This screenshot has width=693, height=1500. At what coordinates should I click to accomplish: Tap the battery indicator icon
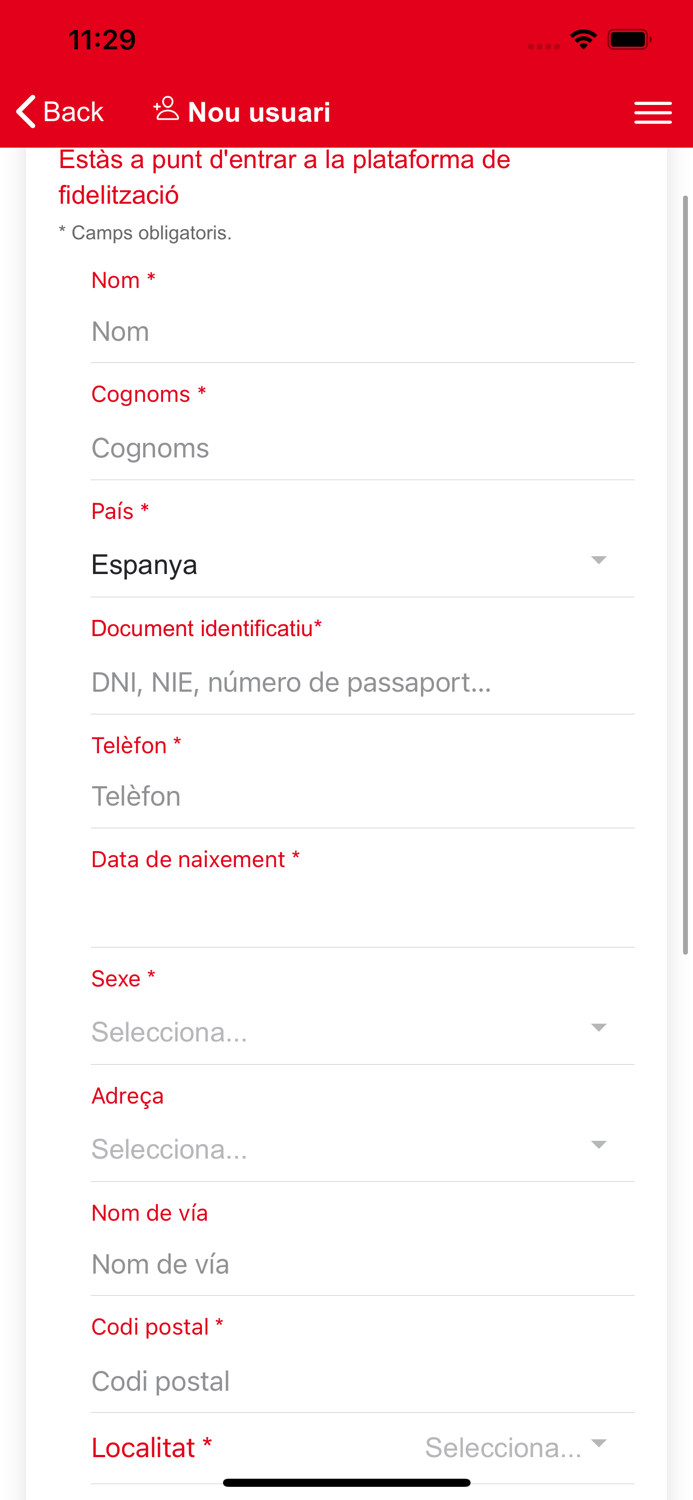(630, 39)
